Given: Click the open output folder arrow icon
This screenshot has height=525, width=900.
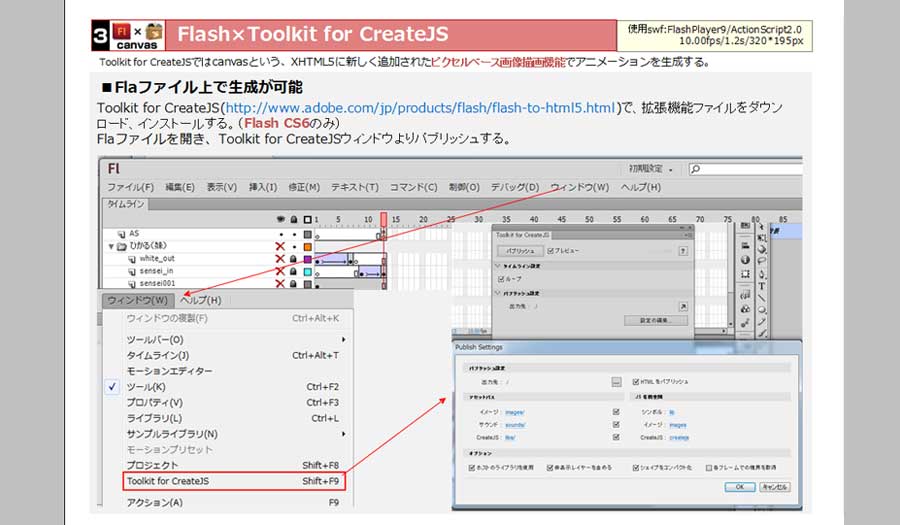Looking at the screenshot, I should pos(683,306).
